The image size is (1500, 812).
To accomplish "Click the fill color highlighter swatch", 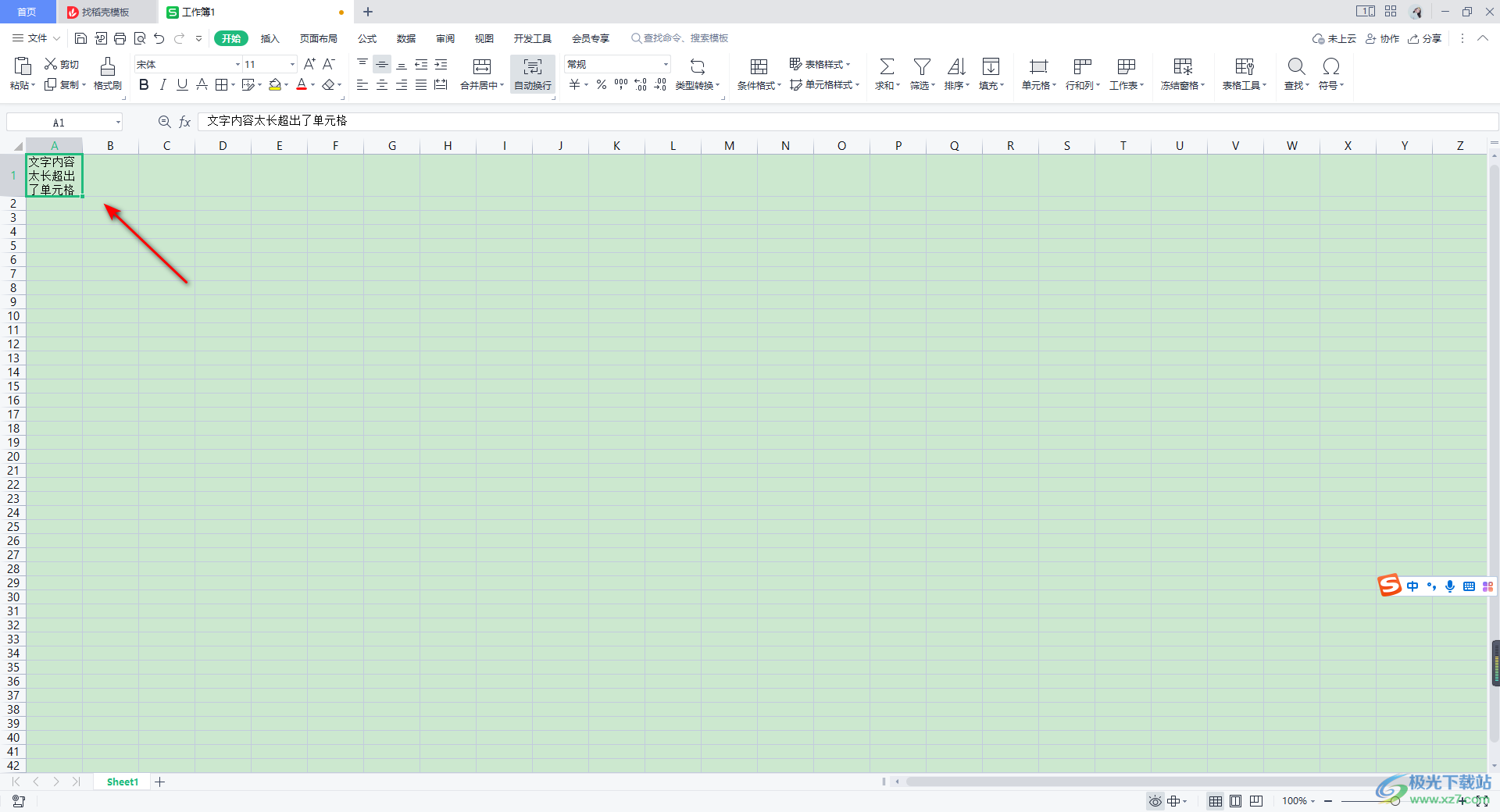I will (274, 84).
